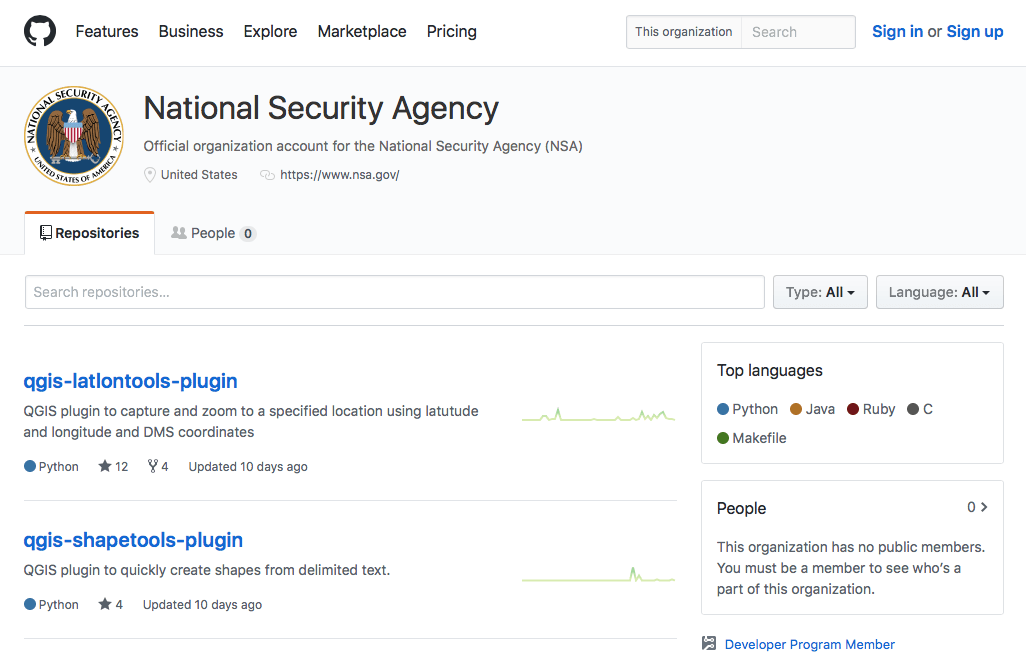Image resolution: width=1026 pixels, height=665 pixels.
Task: Go to the Explore page
Action: pyautogui.click(x=270, y=31)
